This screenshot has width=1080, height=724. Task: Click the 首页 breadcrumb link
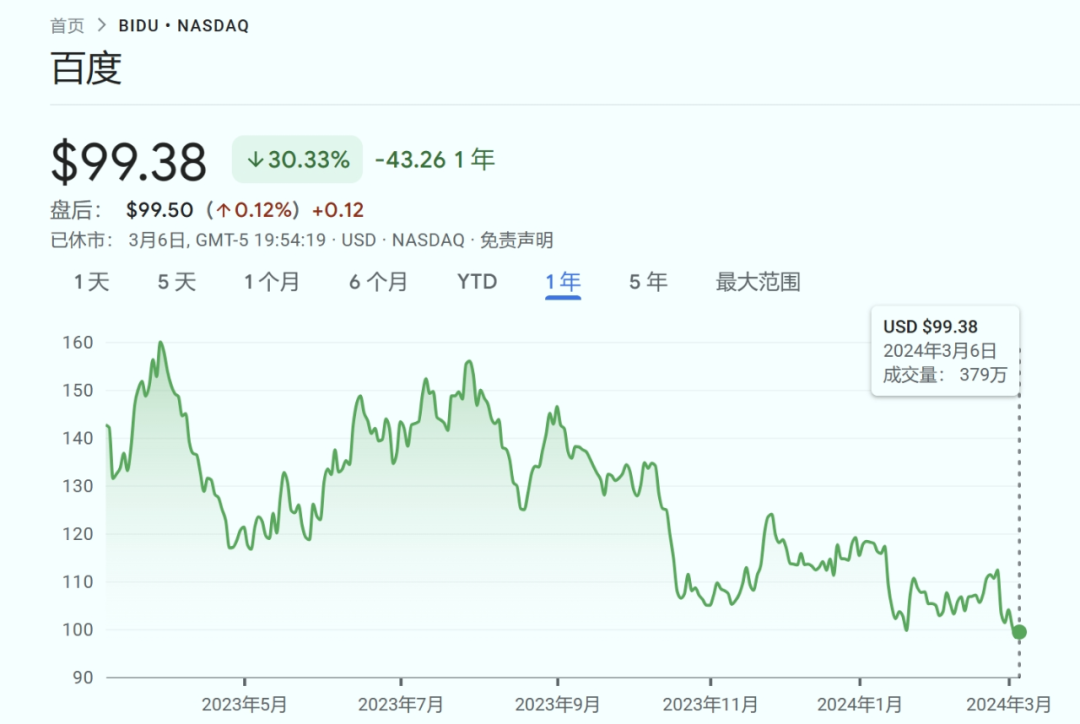point(68,26)
